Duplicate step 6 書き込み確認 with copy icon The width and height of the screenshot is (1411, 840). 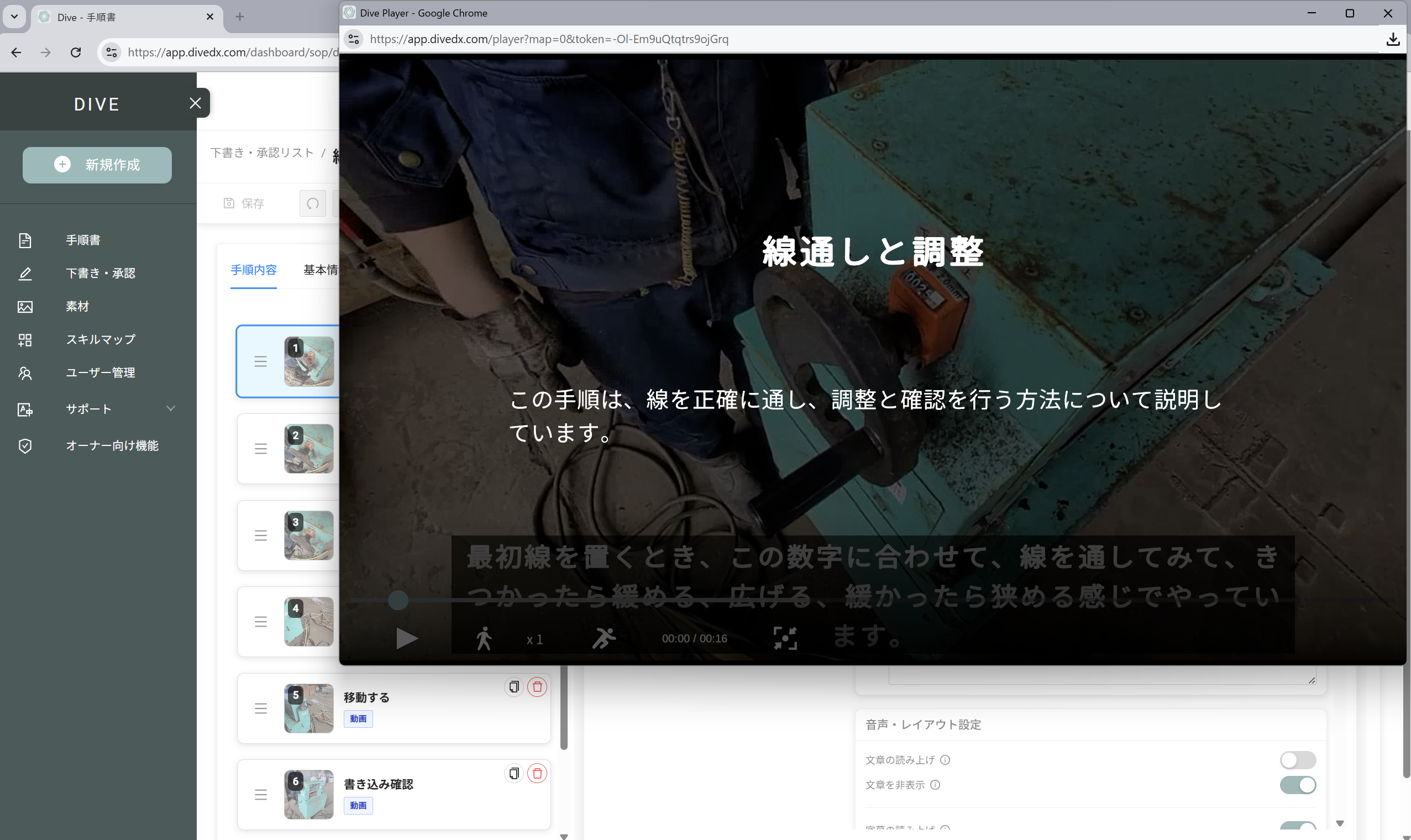tap(513, 773)
